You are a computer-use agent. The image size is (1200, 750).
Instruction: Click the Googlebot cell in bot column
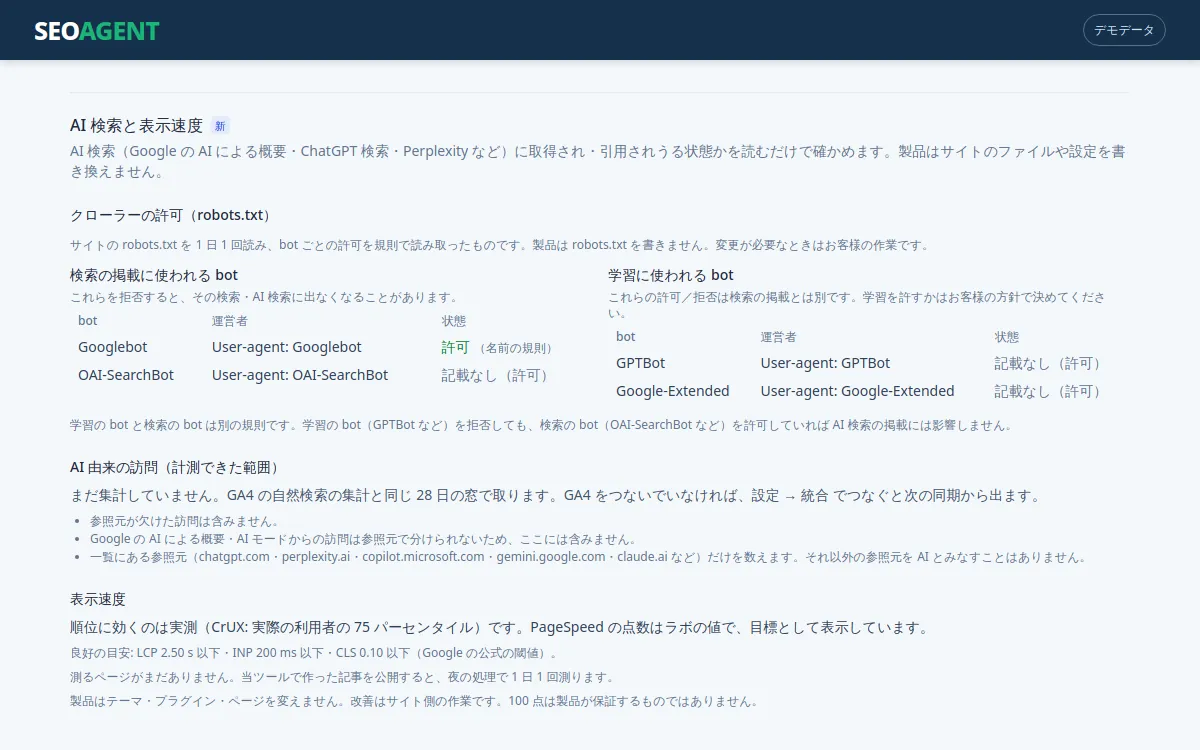[112, 347]
